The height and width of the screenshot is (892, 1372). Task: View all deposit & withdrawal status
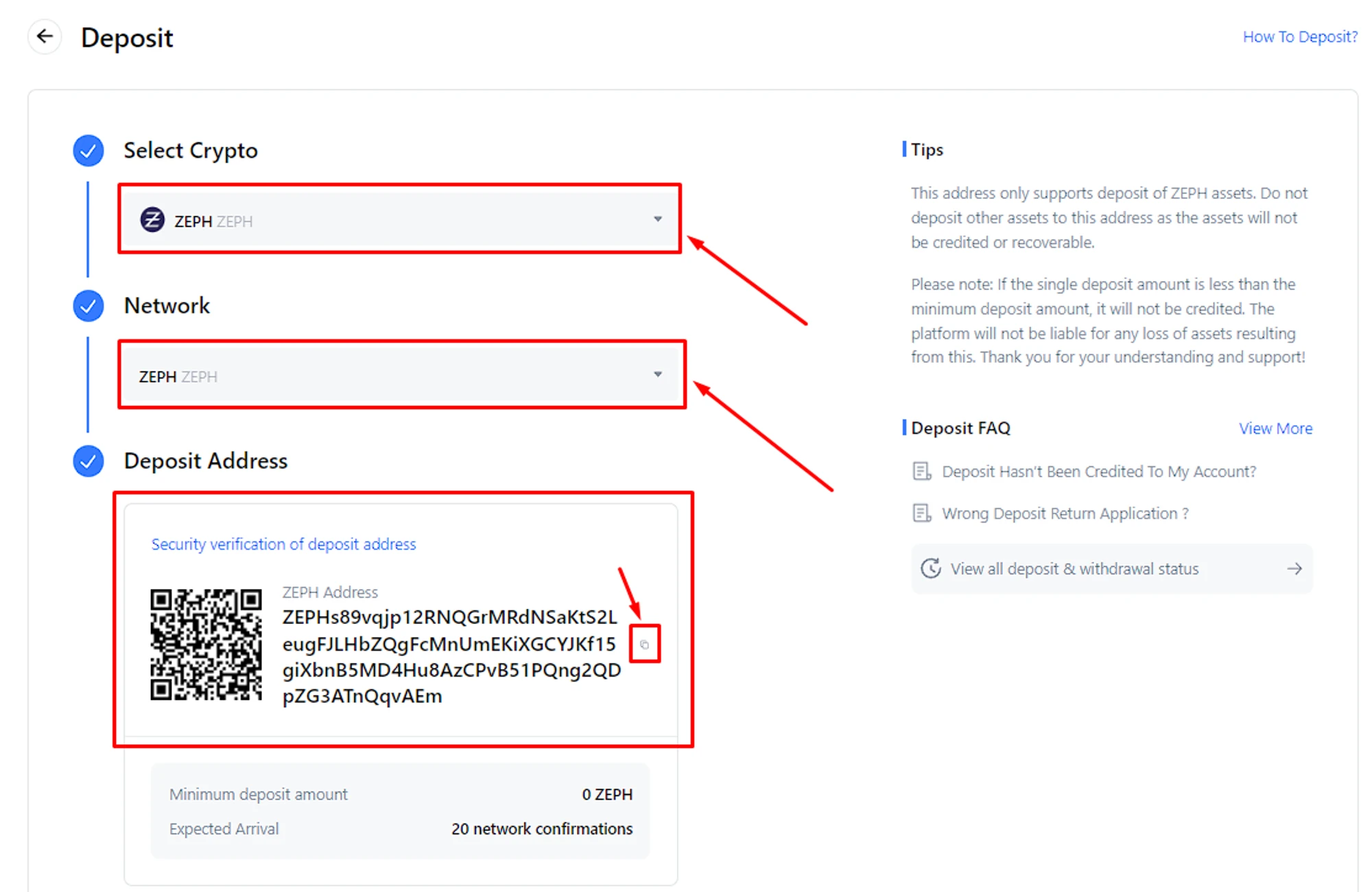point(1074,568)
